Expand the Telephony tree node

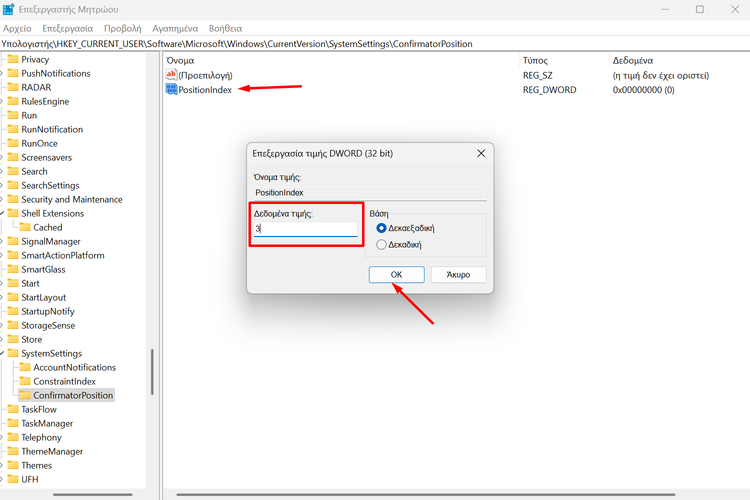pyautogui.click(x=2, y=437)
